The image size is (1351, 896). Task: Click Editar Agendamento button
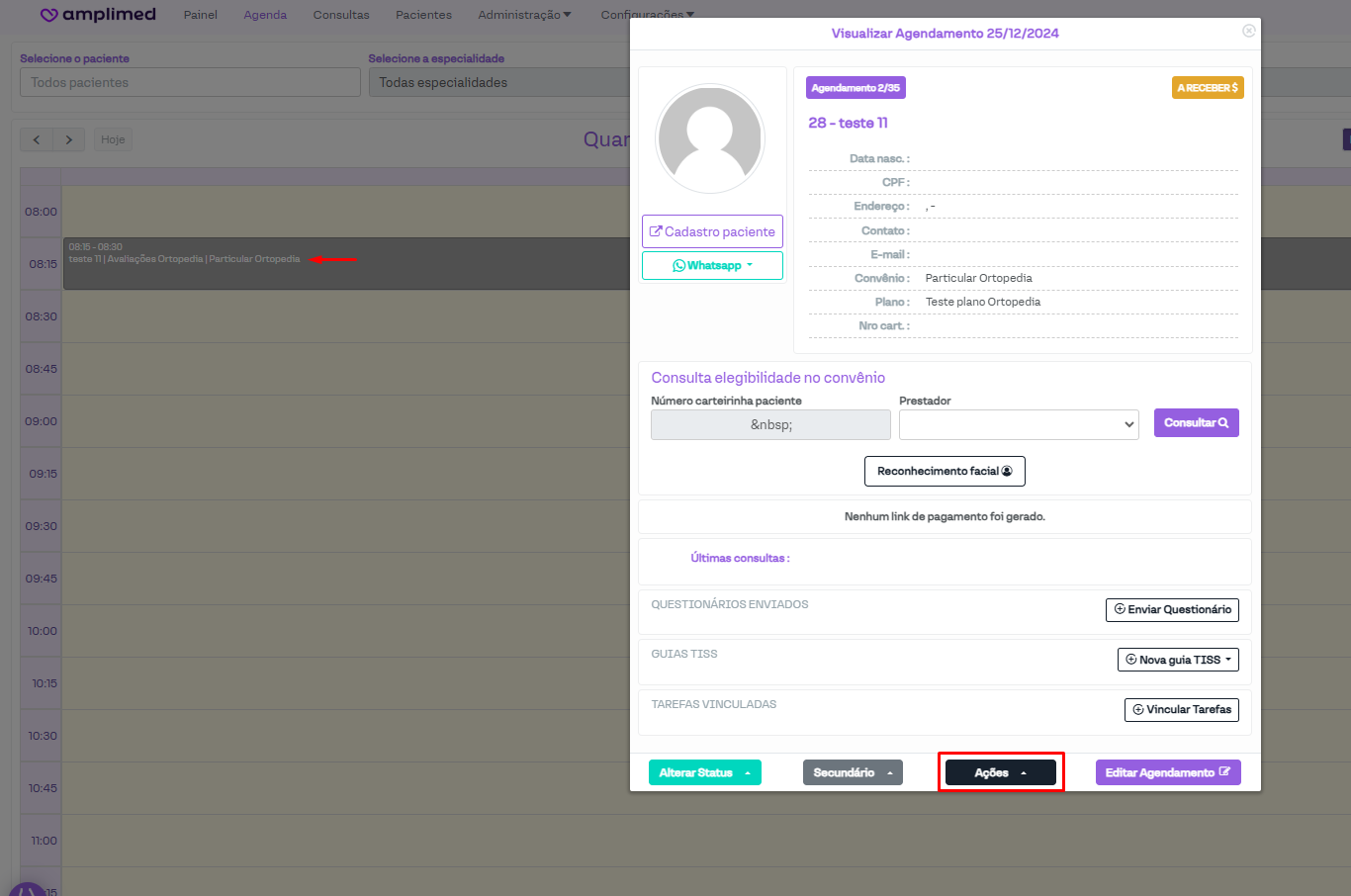(1167, 772)
